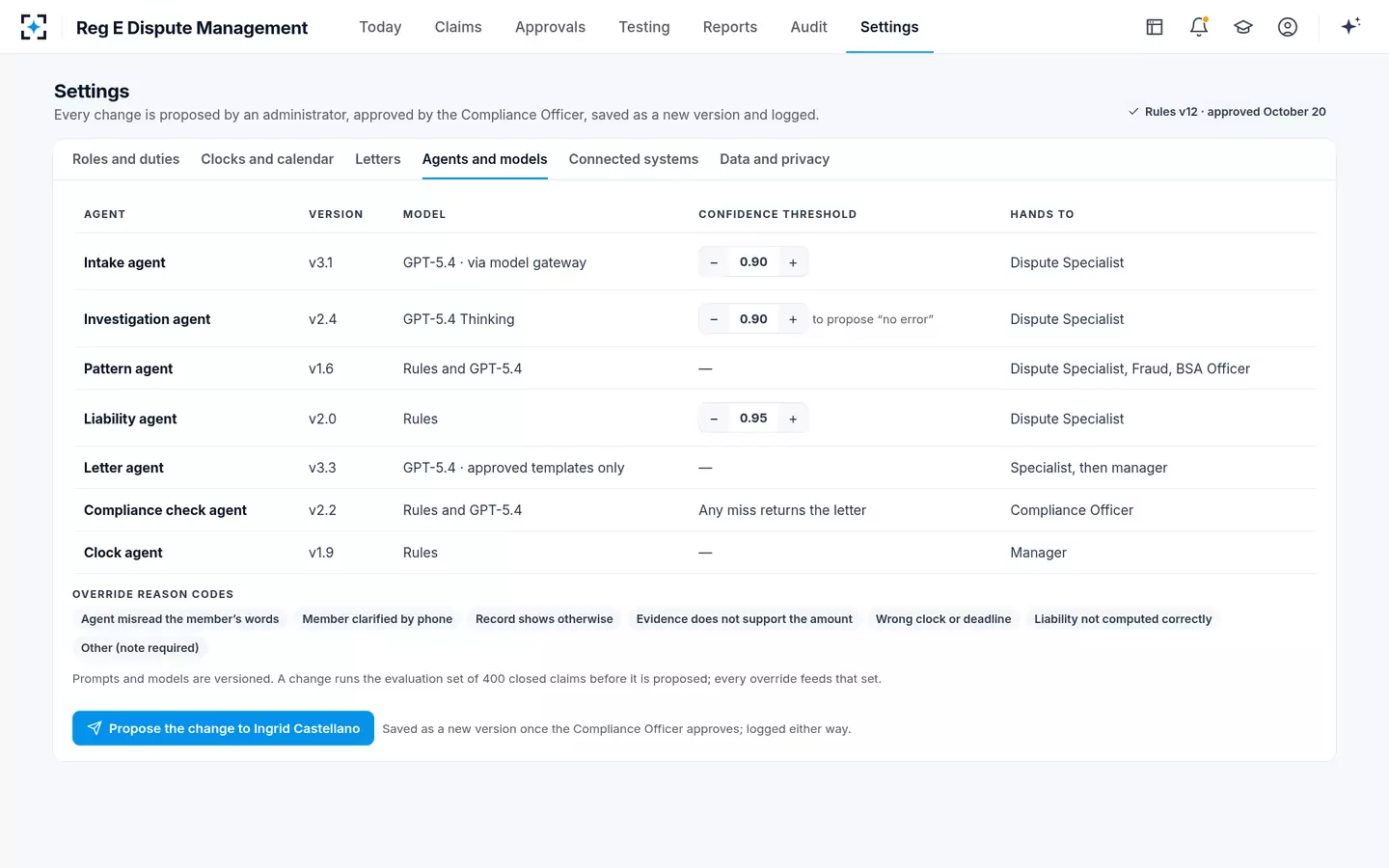Click the 'Rules v12 · approved October 20' status
Image resolution: width=1389 pixels, height=868 pixels.
1227,112
